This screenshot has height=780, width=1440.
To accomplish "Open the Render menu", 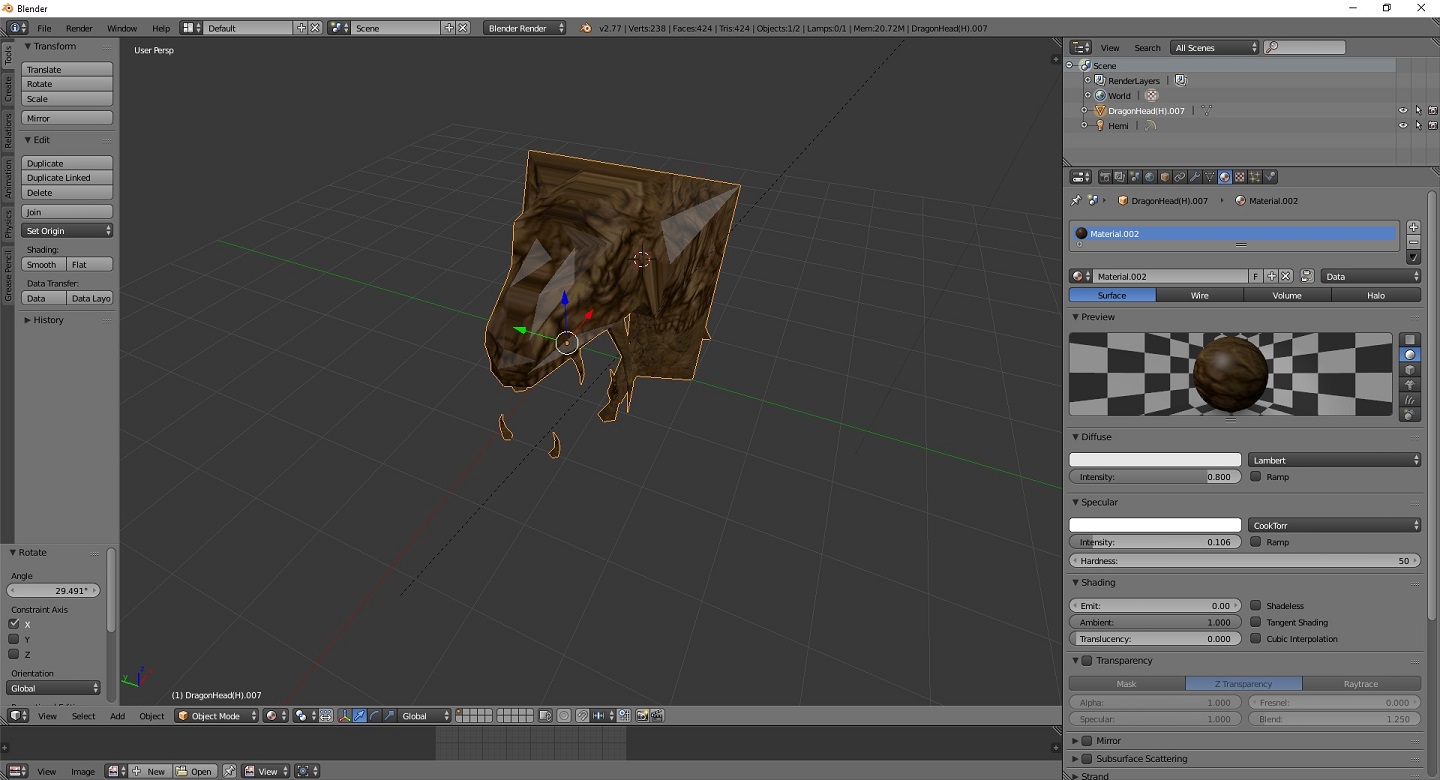I will pos(79,28).
